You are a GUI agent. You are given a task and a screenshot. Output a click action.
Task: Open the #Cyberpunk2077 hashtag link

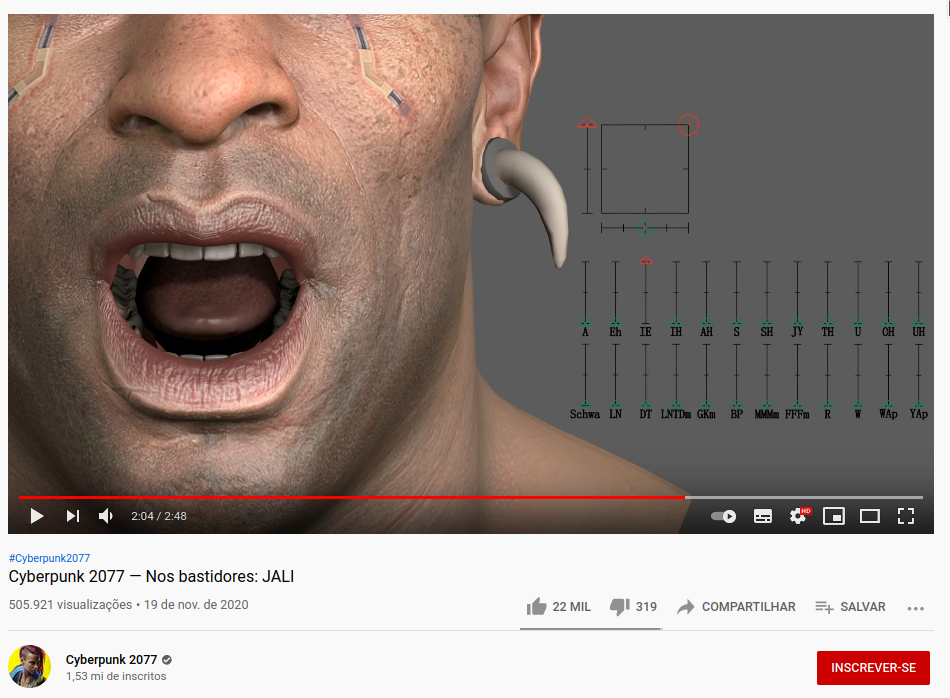point(49,558)
